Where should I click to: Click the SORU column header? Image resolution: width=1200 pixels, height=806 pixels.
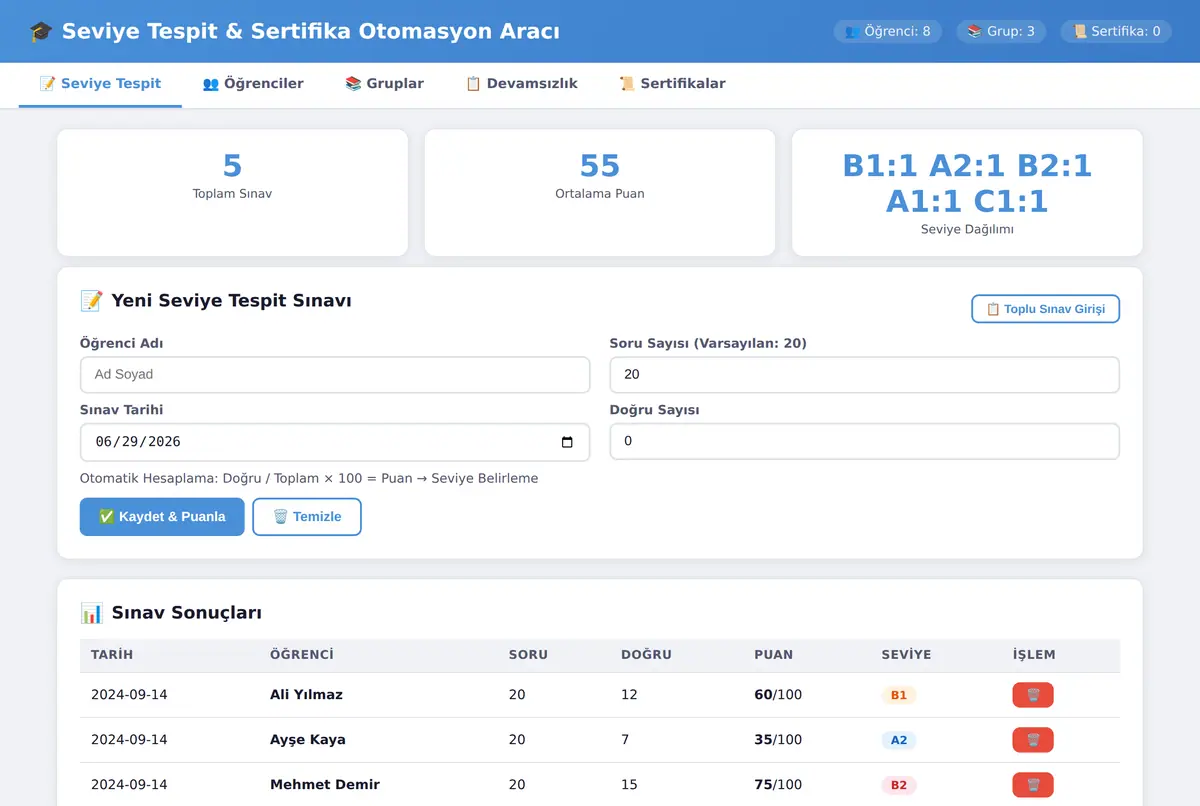click(528, 655)
